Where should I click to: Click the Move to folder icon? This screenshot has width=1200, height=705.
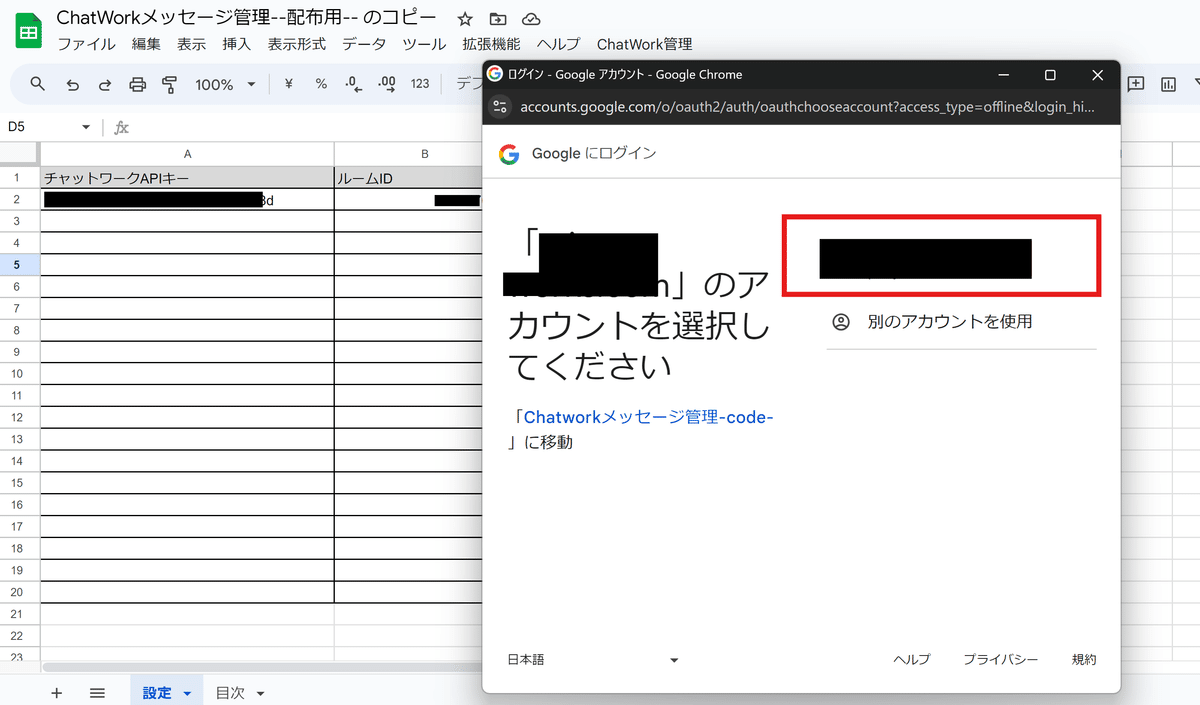coord(497,18)
